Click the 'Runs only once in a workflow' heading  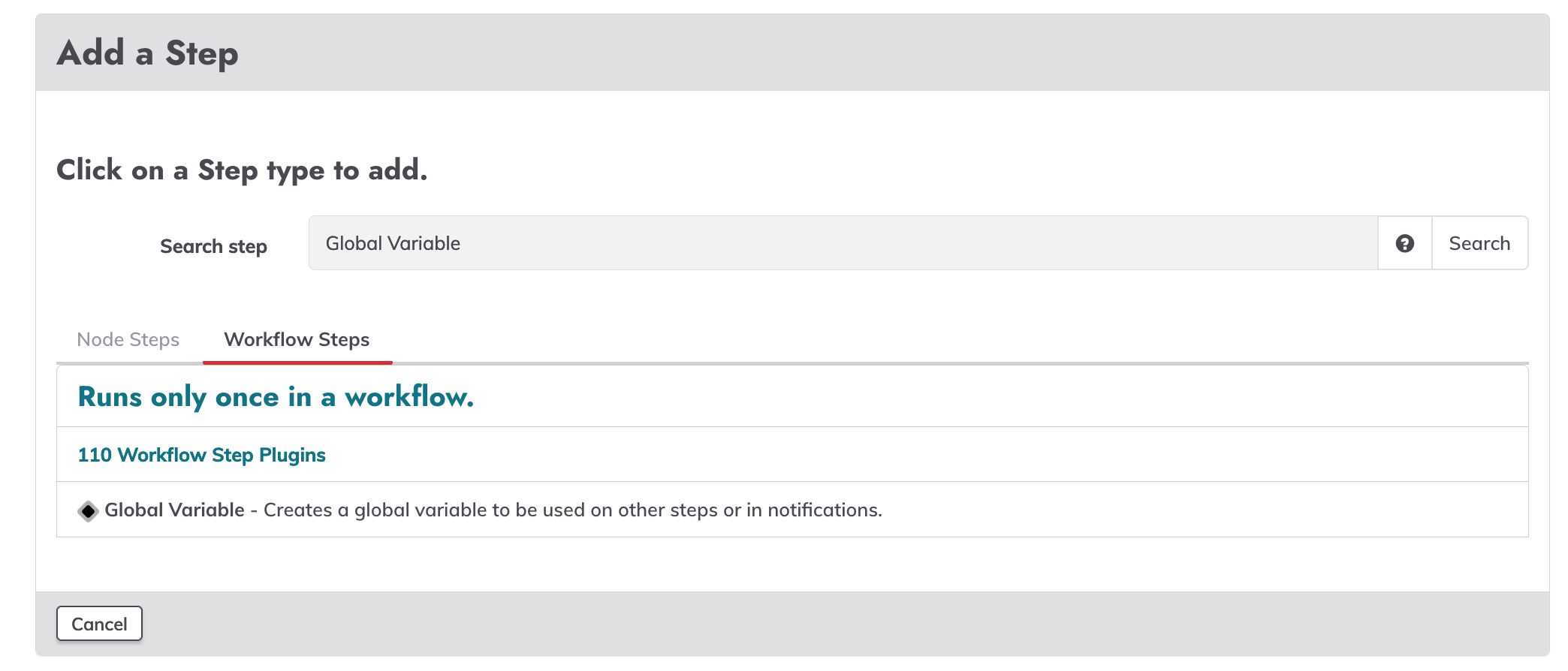(276, 396)
